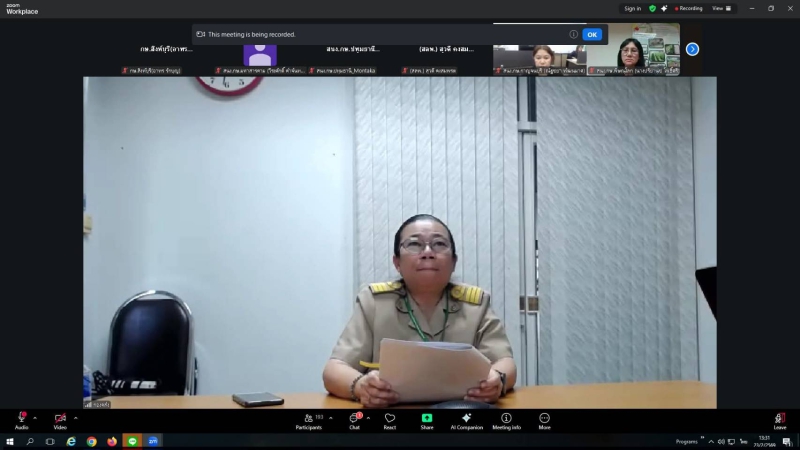Click the green encryption shield icon
The image size is (800, 450).
652,8
